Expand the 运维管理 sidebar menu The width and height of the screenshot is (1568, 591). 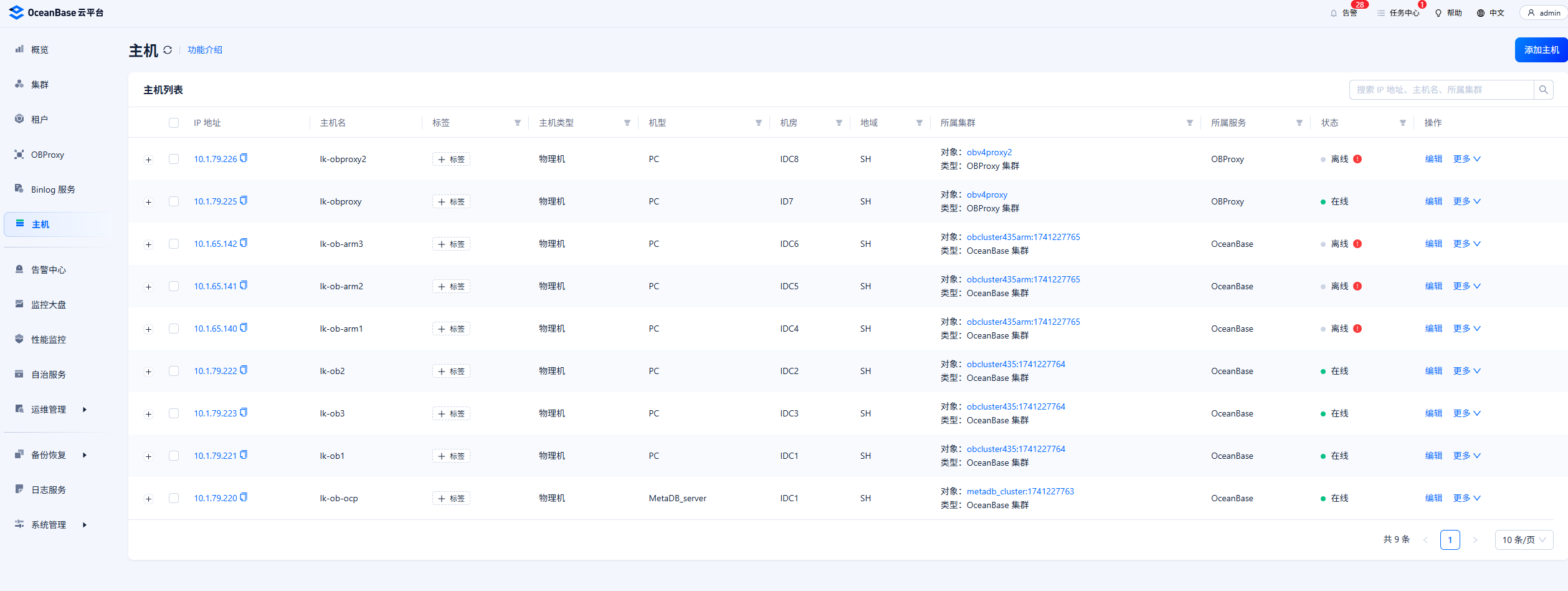(x=49, y=410)
